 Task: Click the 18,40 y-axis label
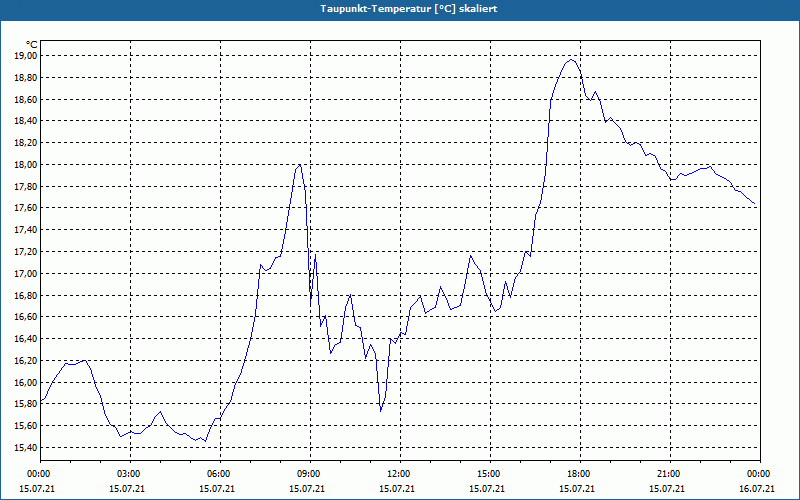point(27,121)
